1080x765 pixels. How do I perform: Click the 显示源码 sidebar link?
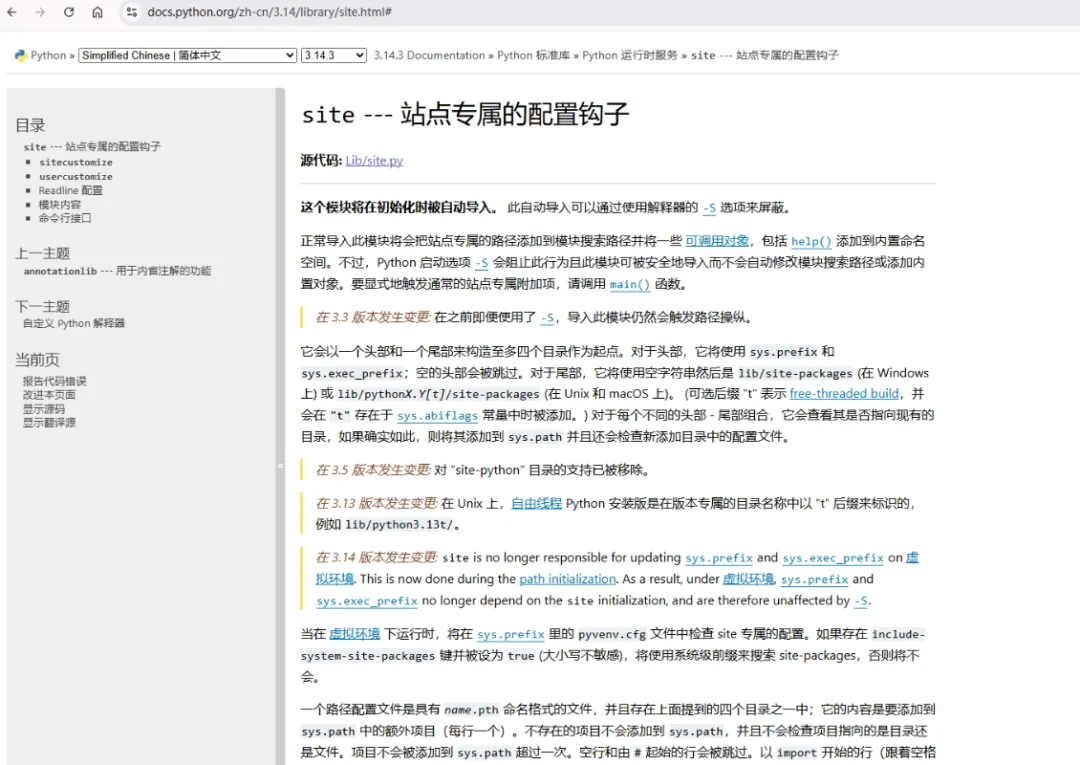pos(43,408)
